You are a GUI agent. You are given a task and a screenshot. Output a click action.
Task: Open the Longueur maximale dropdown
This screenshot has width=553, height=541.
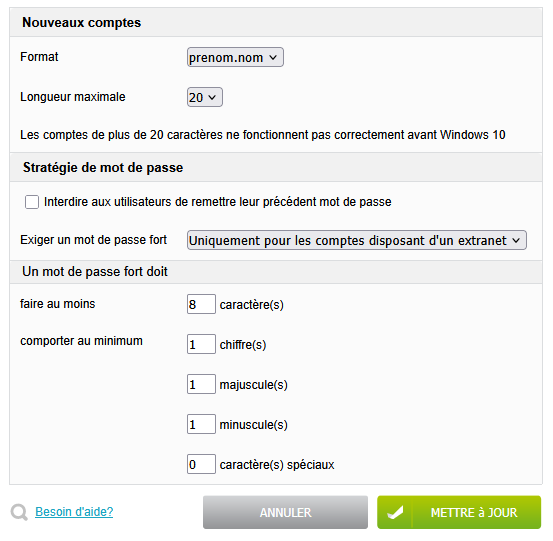coord(205,97)
